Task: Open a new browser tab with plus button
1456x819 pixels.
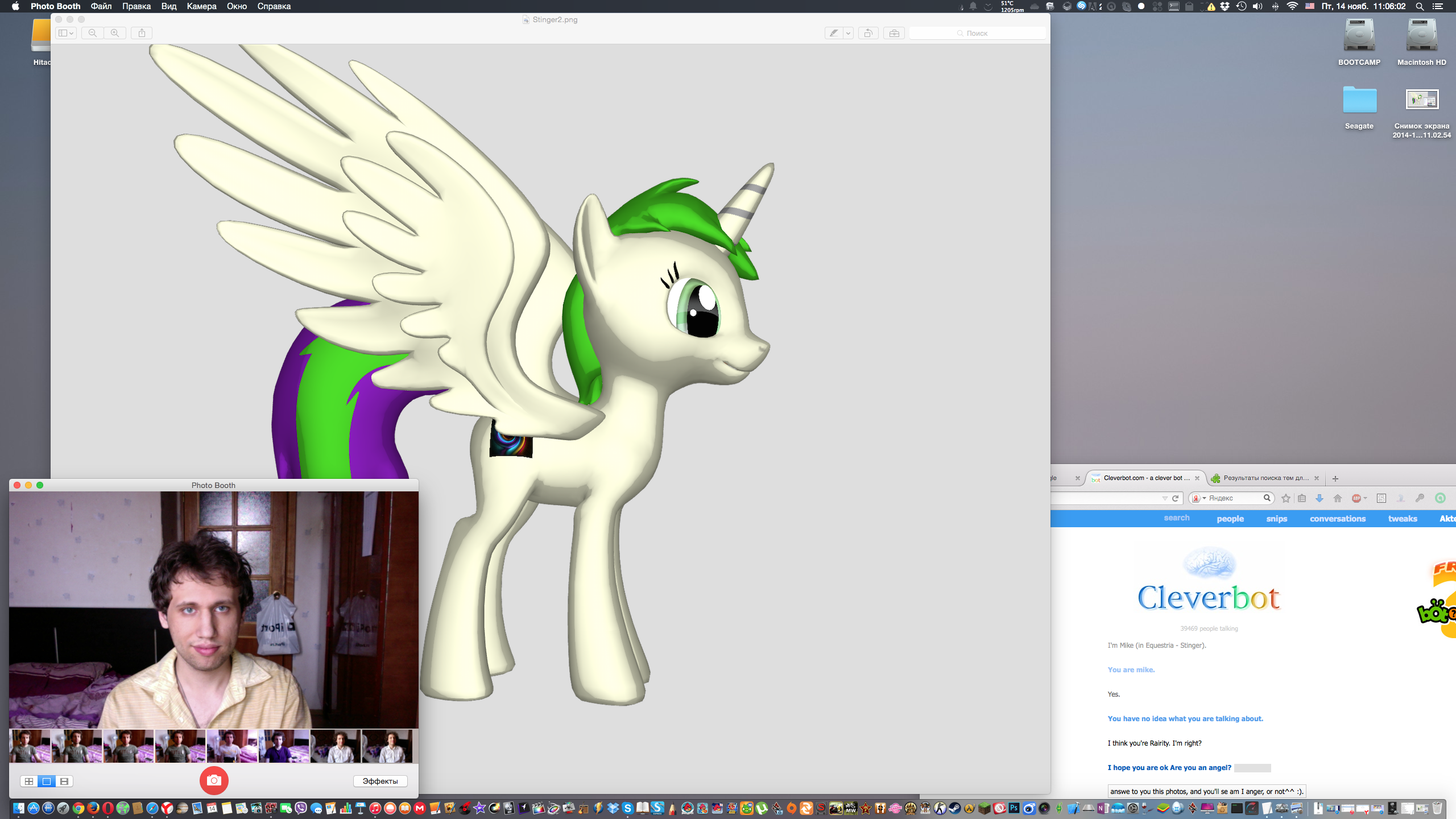Action: (x=1335, y=478)
